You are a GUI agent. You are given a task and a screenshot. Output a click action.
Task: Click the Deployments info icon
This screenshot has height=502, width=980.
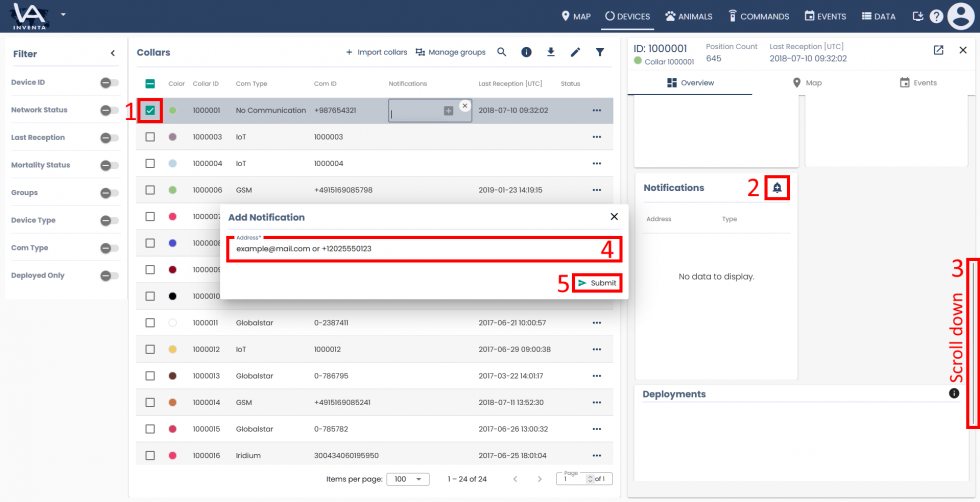tap(953, 394)
